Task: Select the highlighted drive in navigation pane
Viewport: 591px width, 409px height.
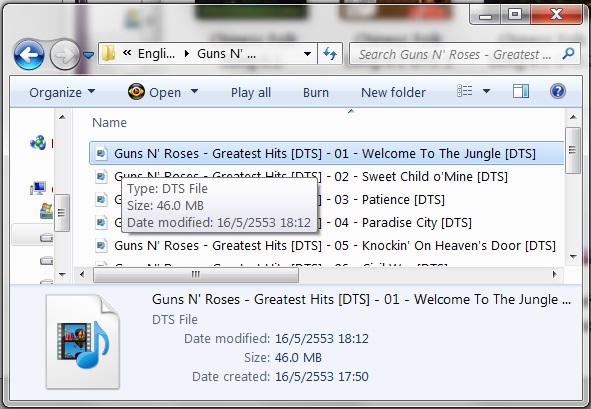Action: (x=33, y=235)
